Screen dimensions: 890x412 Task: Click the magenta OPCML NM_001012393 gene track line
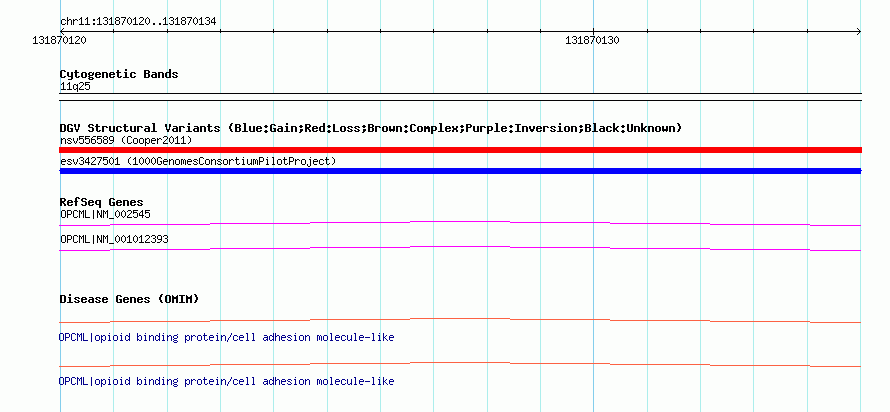[460, 249]
